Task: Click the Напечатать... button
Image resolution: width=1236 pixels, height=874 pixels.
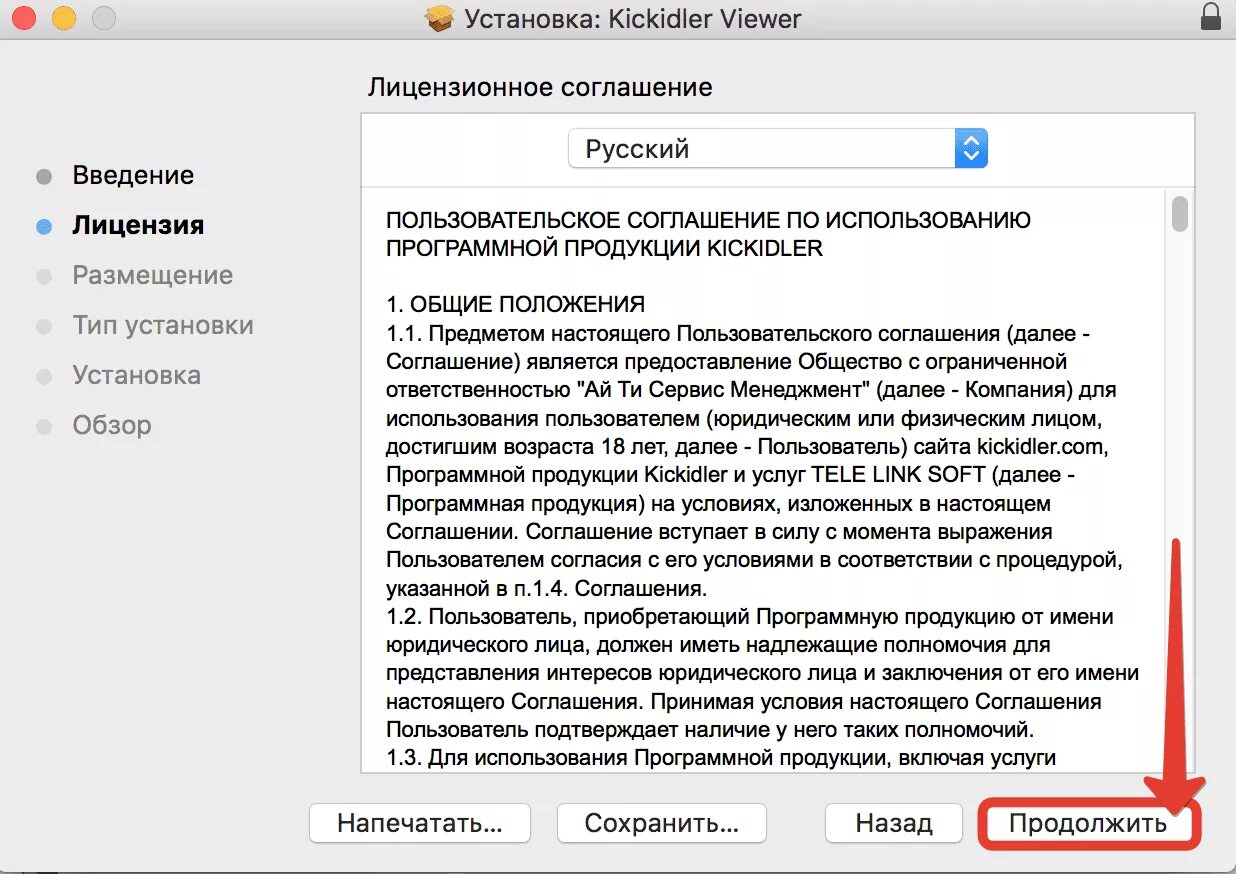Action: coord(419,823)
